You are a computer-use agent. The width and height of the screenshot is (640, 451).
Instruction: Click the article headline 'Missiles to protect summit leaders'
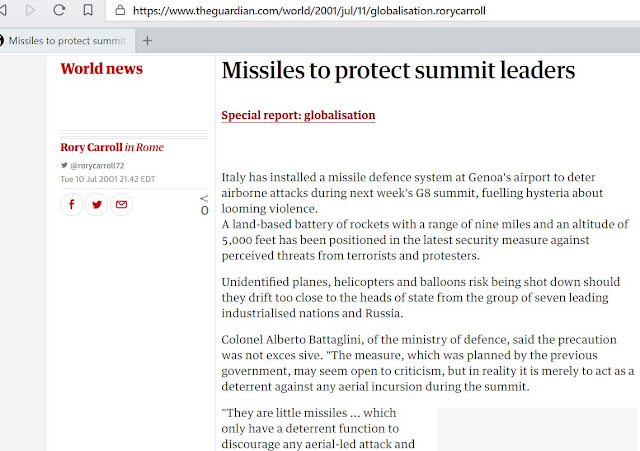[x=398, y=71]
